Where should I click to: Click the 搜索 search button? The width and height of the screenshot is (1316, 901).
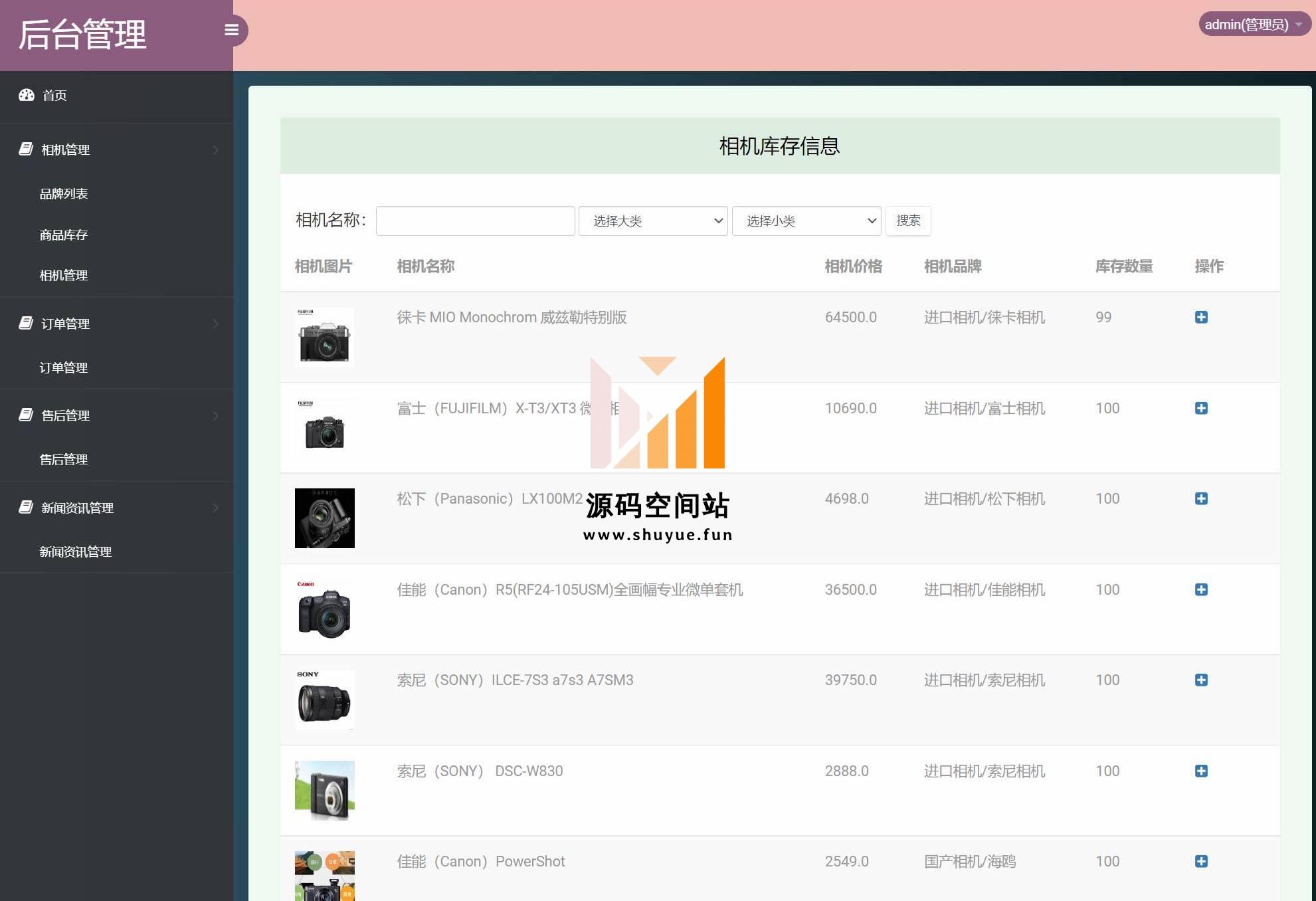[x=908, y=221]
